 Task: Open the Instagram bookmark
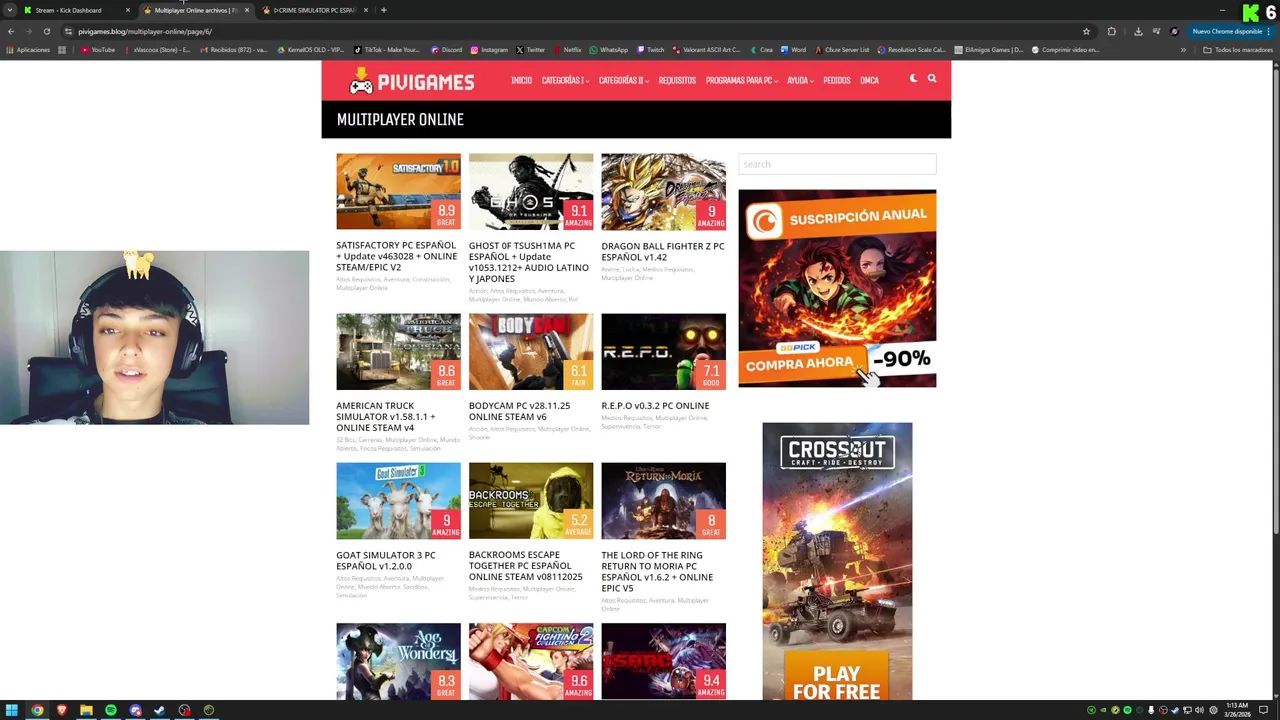pos(489,49)
